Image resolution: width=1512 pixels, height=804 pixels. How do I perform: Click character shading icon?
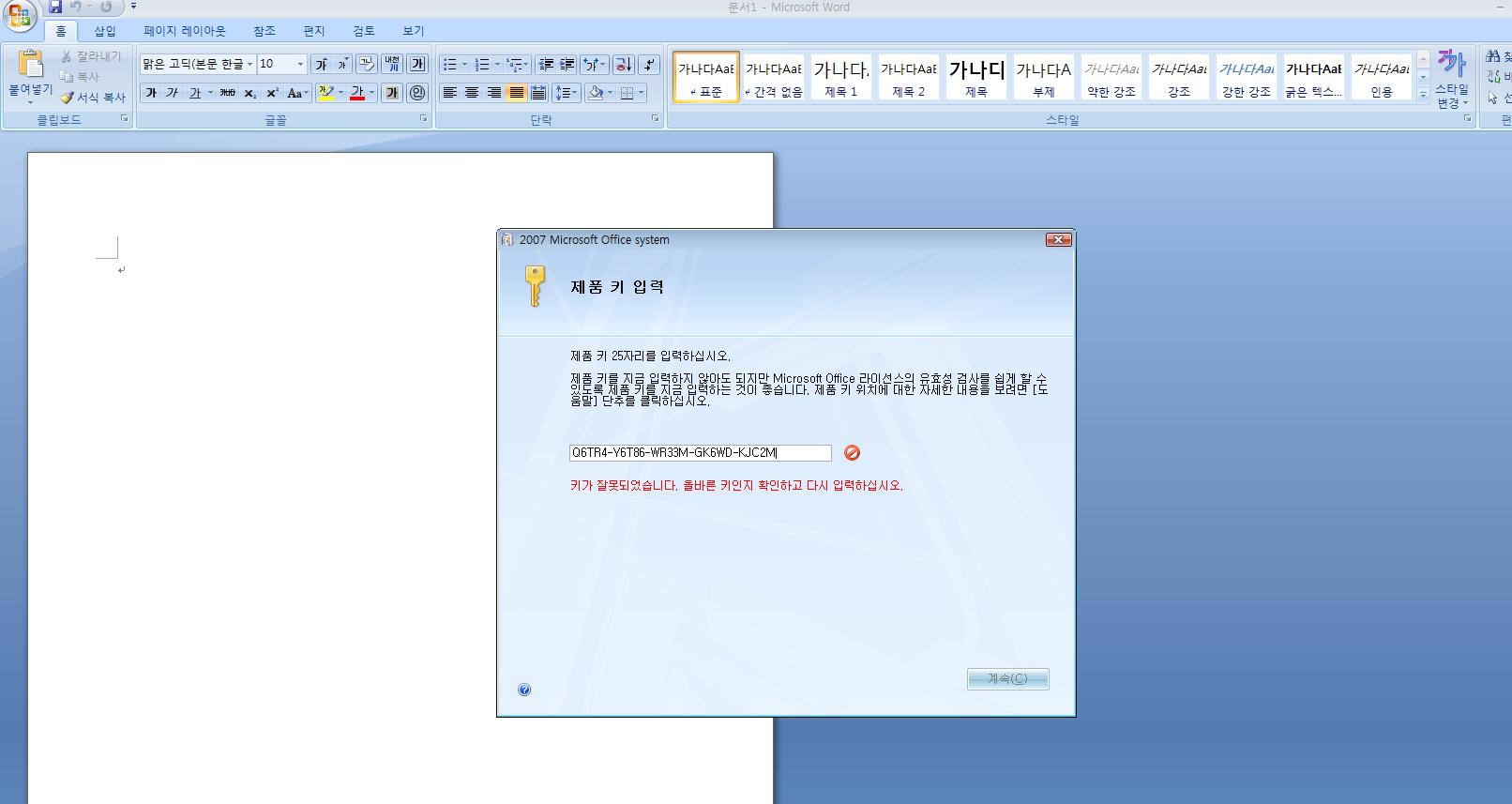(x=392, y=93)
